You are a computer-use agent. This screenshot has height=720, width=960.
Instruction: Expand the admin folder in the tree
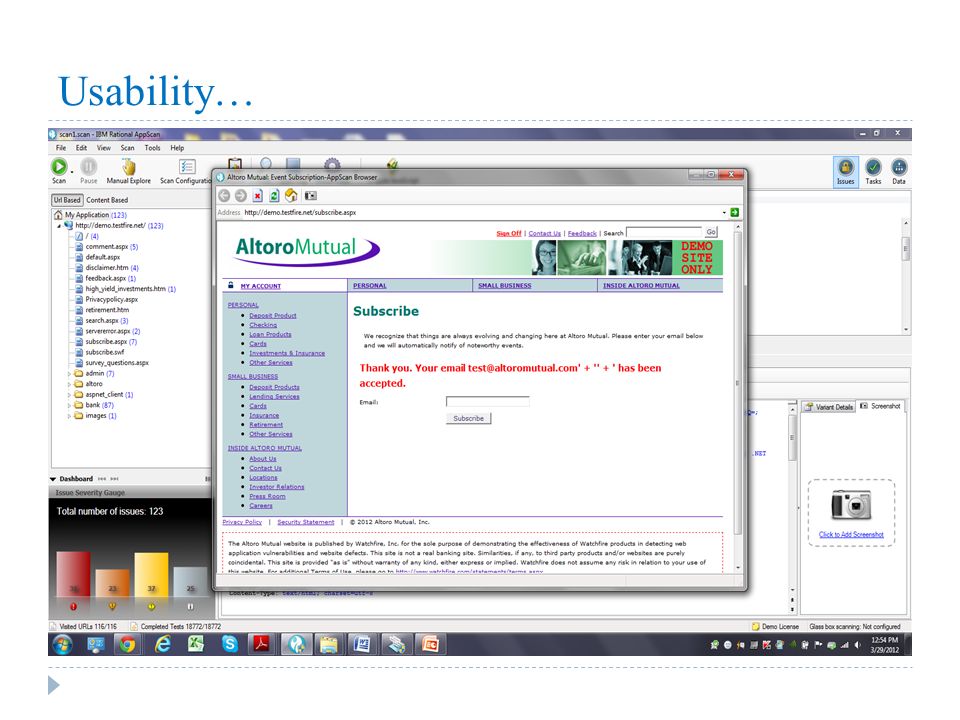pyautogui.click(x=69, y=373)
